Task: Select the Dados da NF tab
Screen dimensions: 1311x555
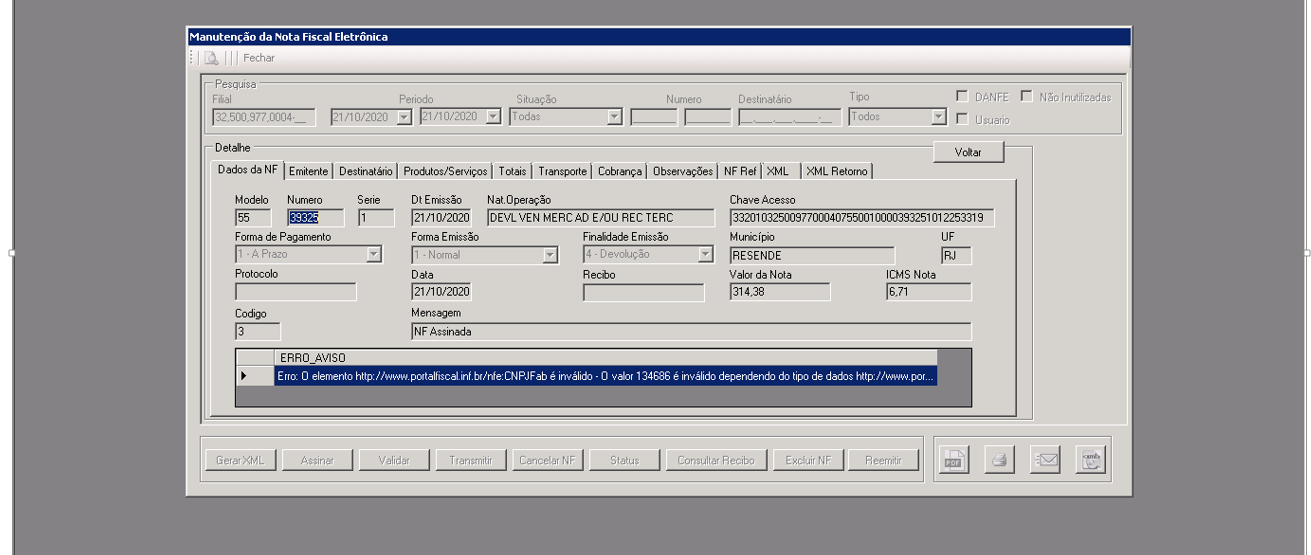Action: 249,170
